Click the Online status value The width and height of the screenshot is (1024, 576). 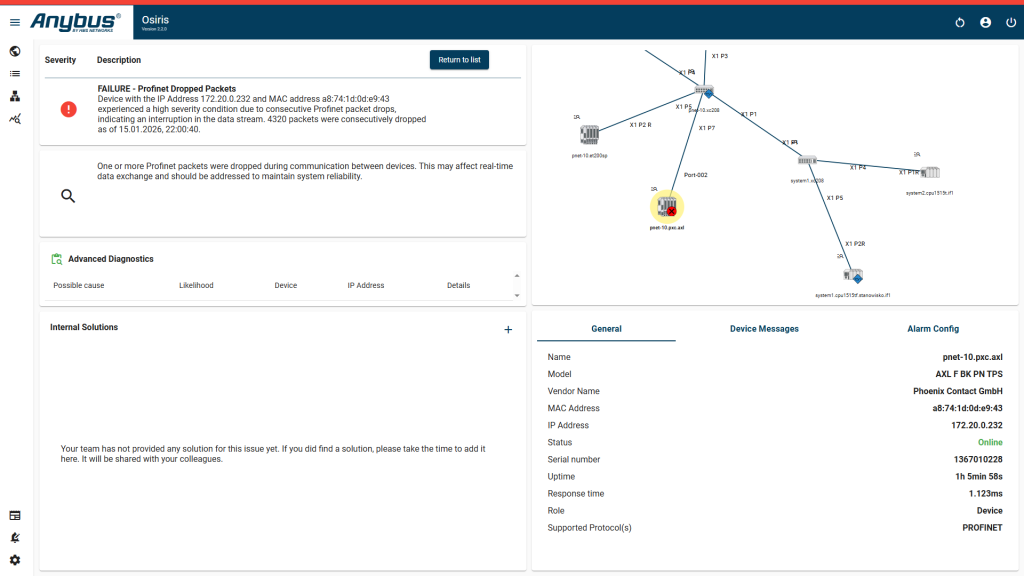coord(990,442)
